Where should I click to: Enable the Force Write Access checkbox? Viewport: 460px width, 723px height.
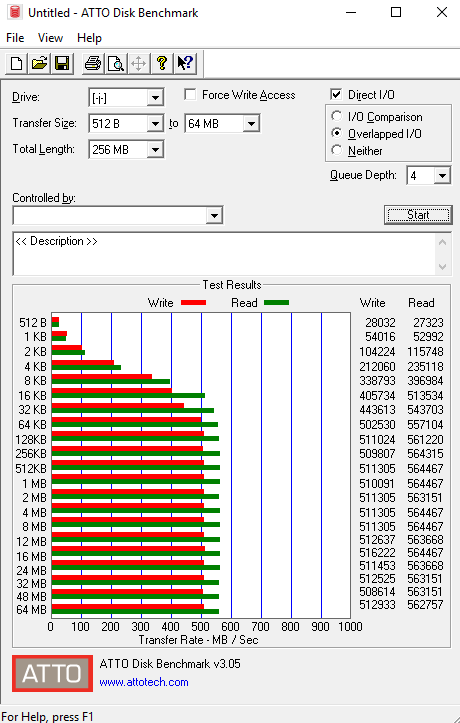coord(190,95)
